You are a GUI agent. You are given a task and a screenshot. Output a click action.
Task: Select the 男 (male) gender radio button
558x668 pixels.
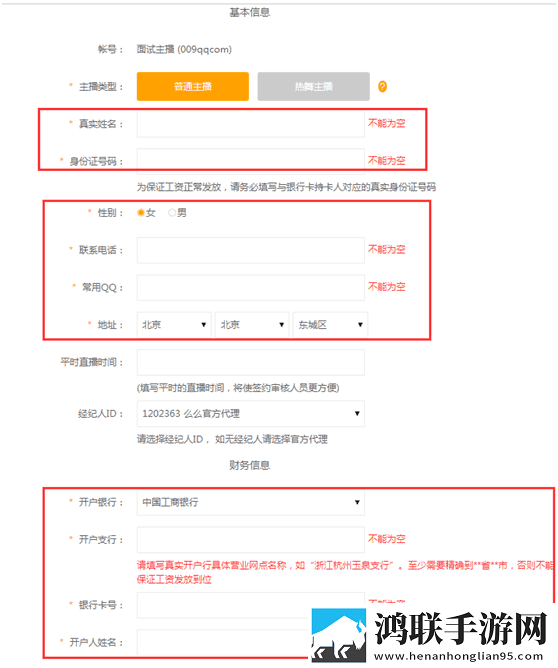[172, 213]
